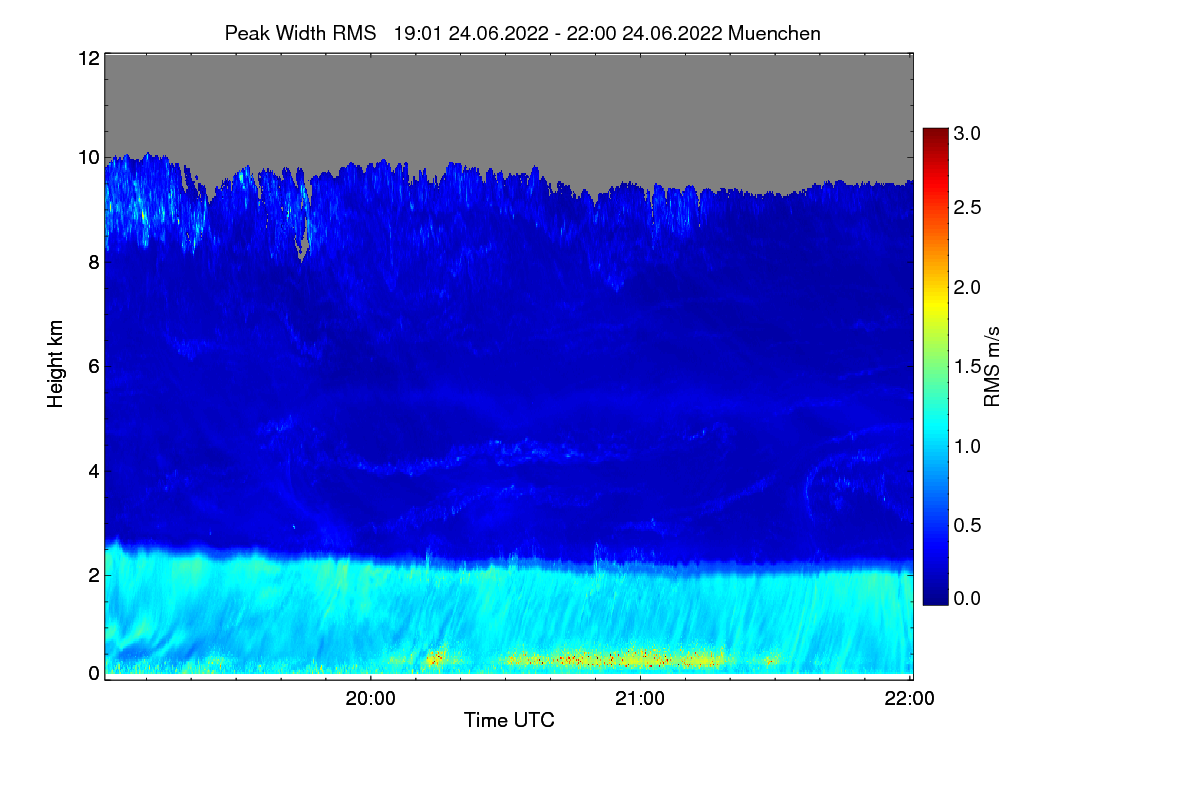Click the height axis tick label 12

[x=87, y=58]
